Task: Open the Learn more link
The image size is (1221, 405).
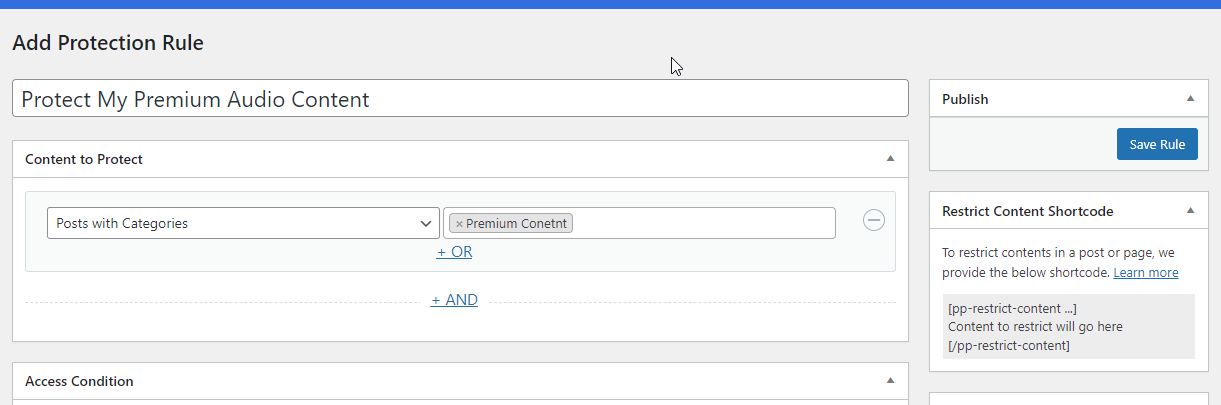Action: click(1146, 273)
